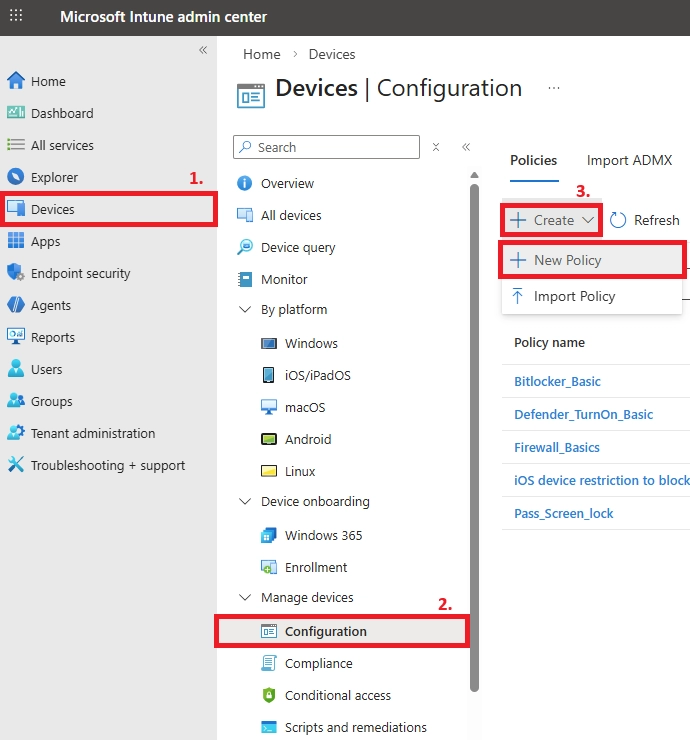
Task: Click the Apps grid icon
Action: pyautogui.click(x=16, y=241)
